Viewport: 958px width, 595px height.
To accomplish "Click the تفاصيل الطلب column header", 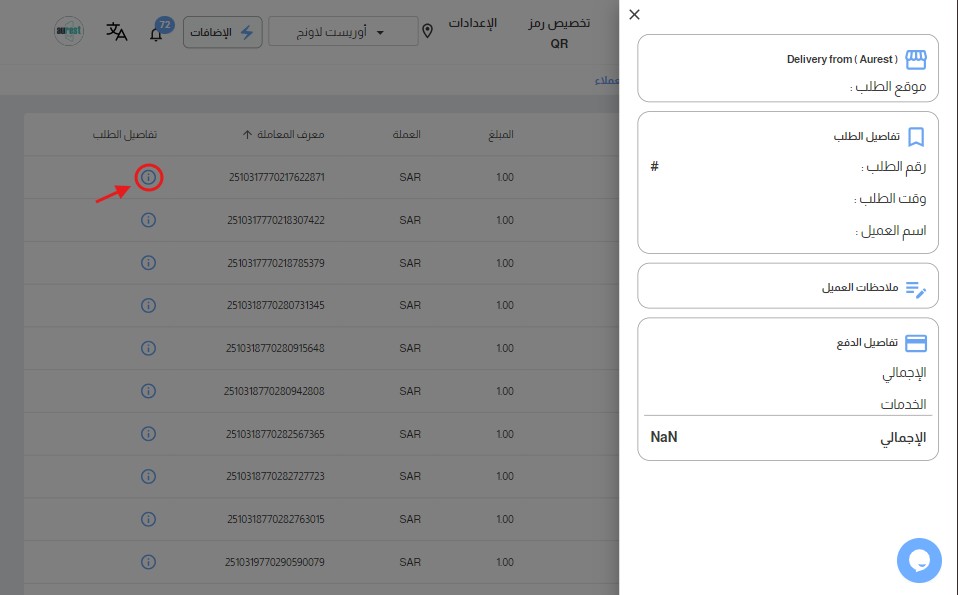I will click(x=125, y=135).
